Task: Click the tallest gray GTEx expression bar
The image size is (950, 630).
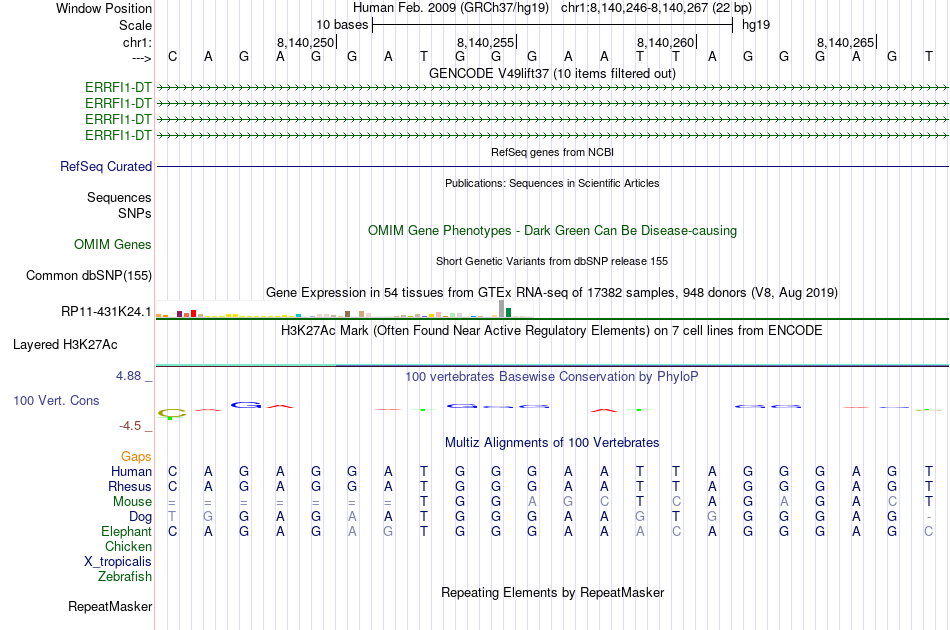Action: [501, 308]
